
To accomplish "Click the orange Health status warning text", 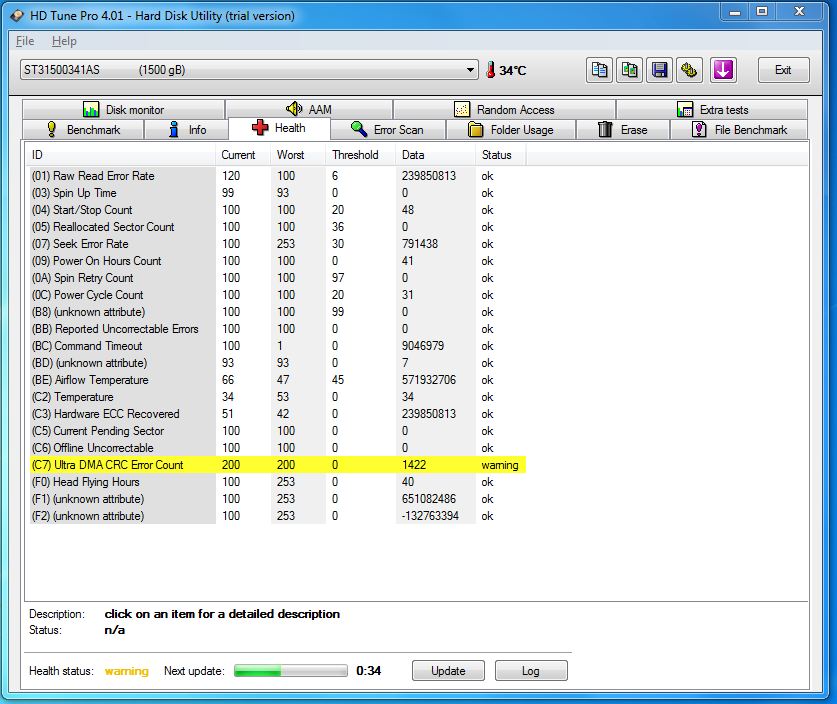I will click(x=127, y=671).
